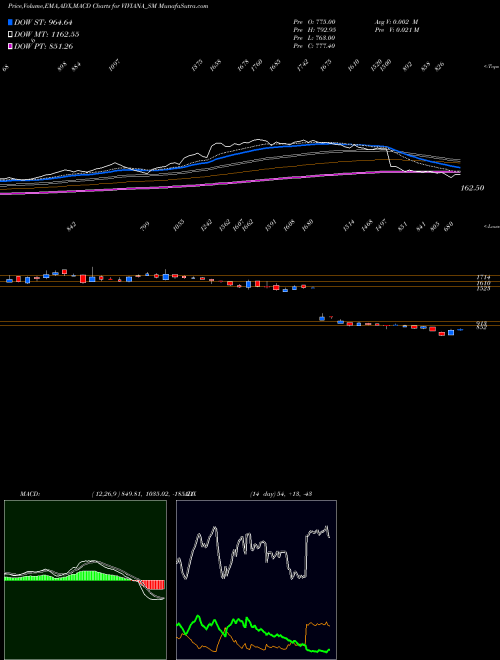
Task: Click the '<Lows' label at the right edge
Action: pos(492,226)
